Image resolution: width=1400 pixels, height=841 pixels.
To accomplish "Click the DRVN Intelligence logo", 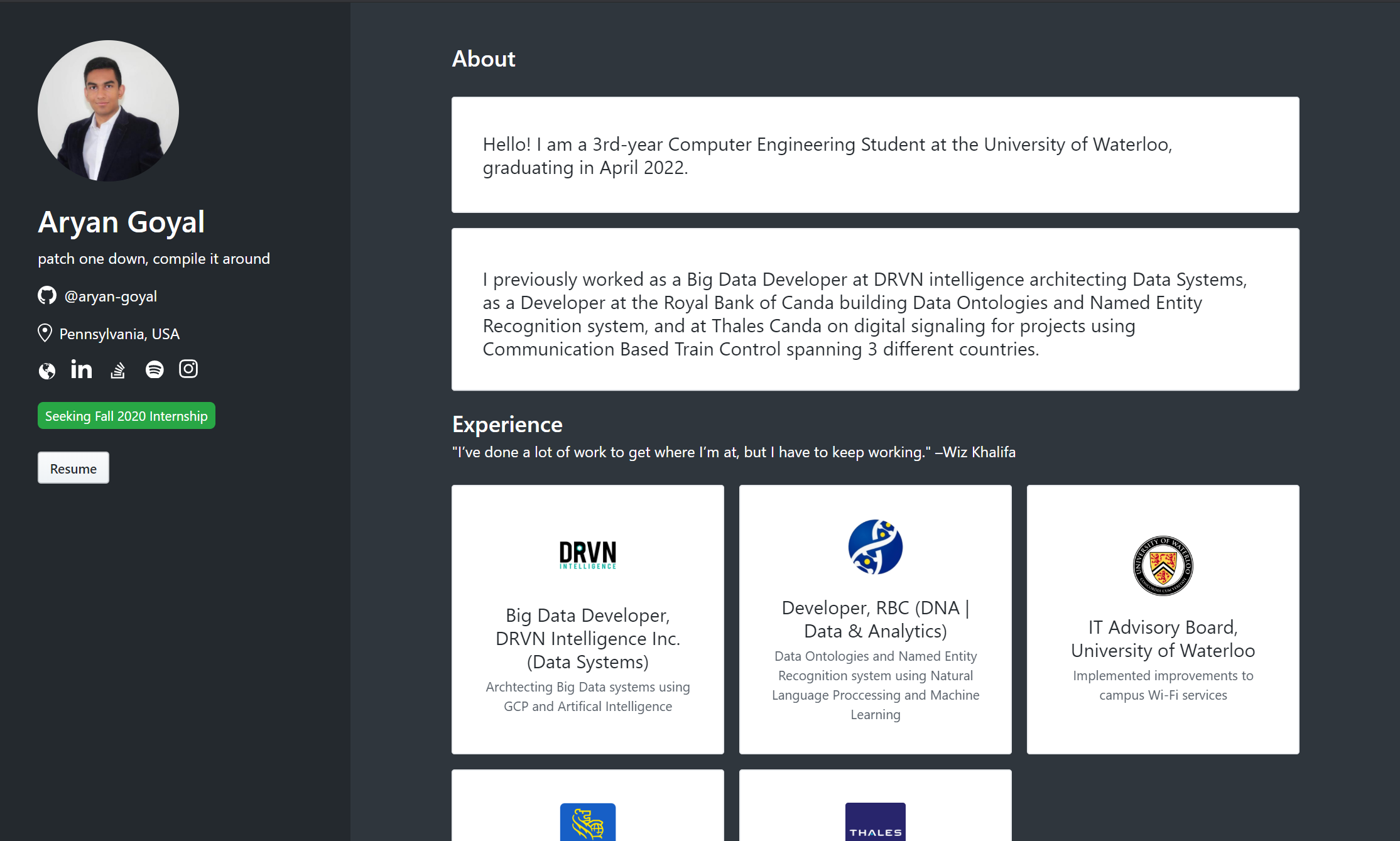I will (x=587, y=555).
